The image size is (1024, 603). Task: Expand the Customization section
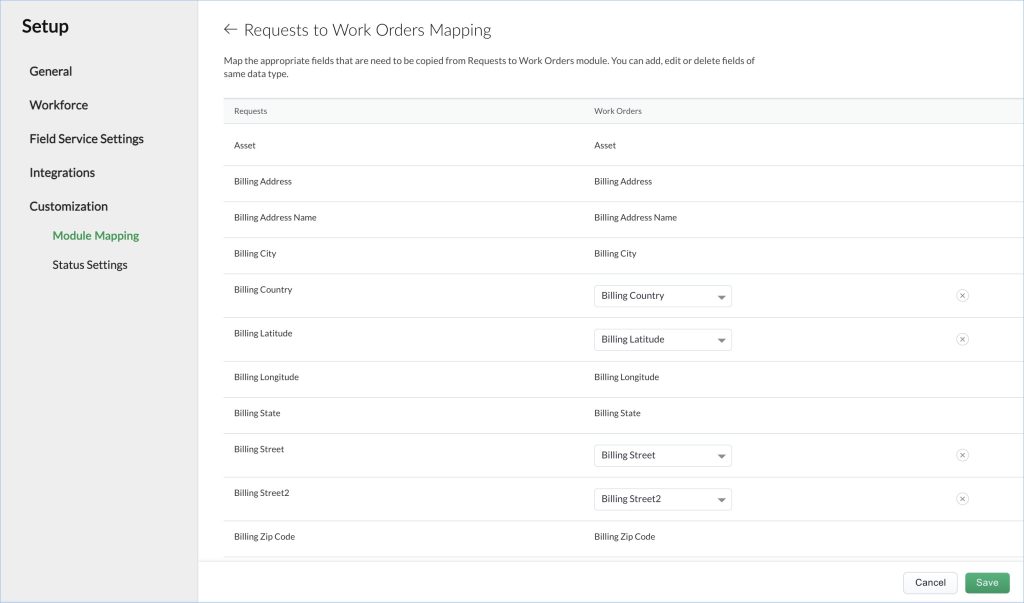(68, 206)
